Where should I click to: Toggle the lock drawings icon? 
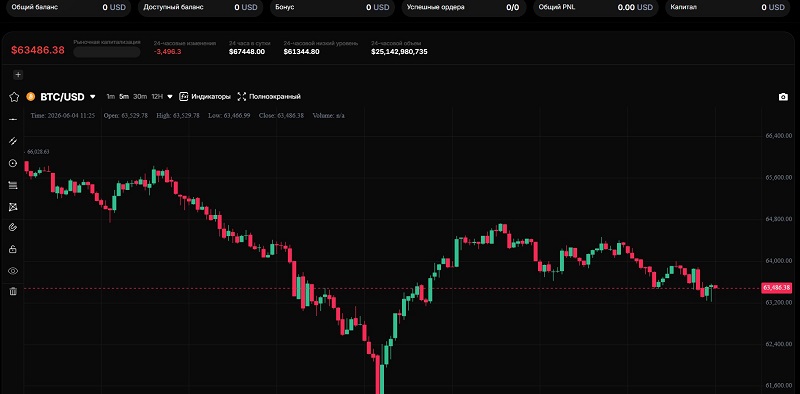(x=13, y=249)
